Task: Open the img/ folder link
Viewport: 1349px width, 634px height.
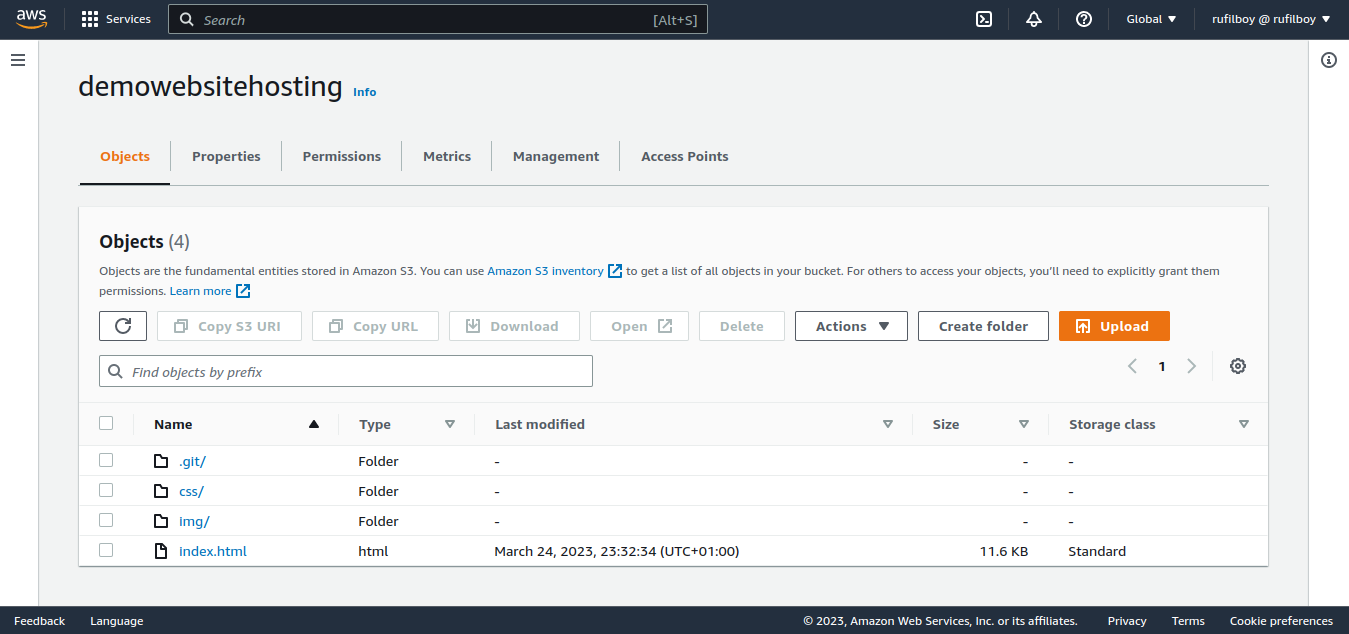Action: pos(194,521)
